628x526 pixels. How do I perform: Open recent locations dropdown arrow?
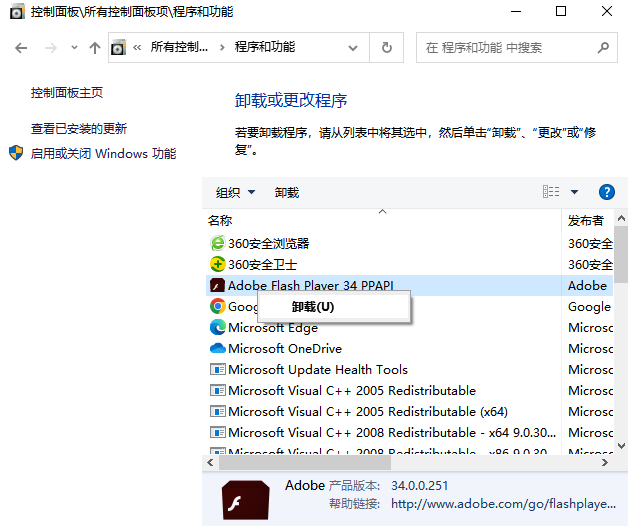[x=74, y=48]
